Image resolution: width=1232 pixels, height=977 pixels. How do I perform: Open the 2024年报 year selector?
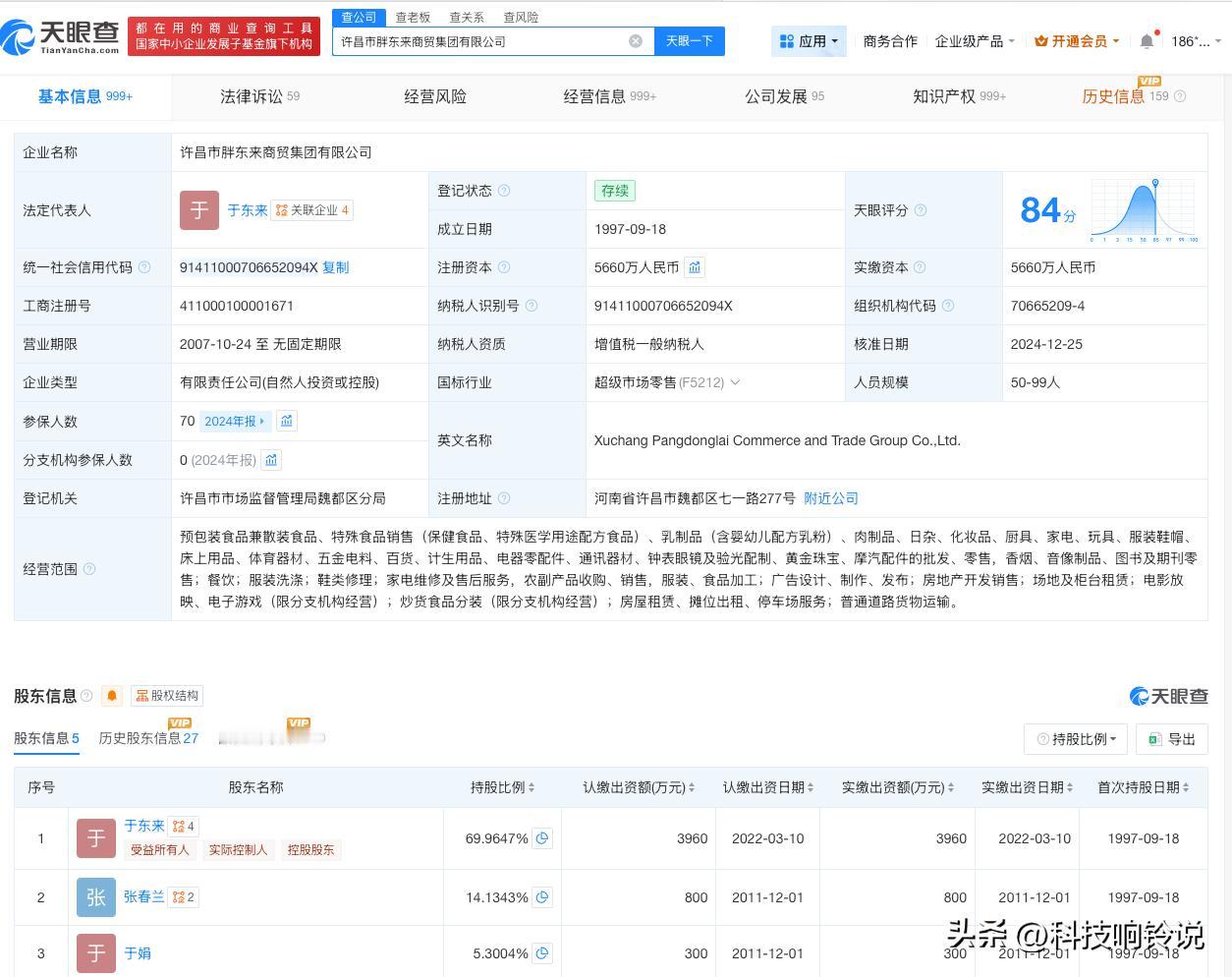235,421
